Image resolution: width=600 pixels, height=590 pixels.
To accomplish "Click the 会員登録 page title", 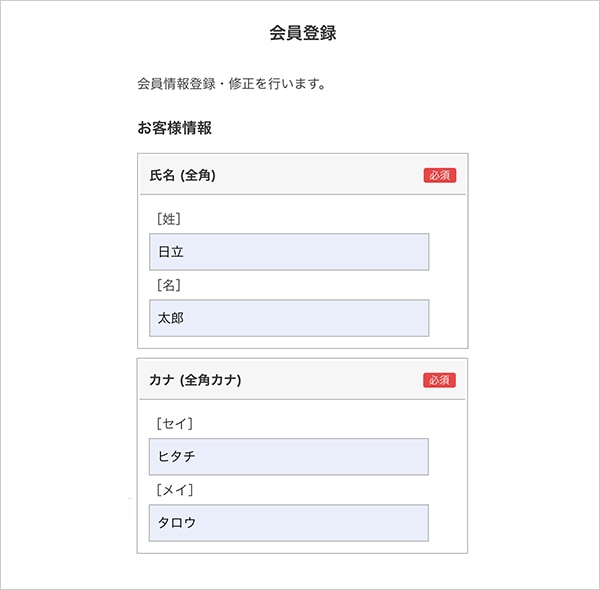I will click(x=303, y=32).
